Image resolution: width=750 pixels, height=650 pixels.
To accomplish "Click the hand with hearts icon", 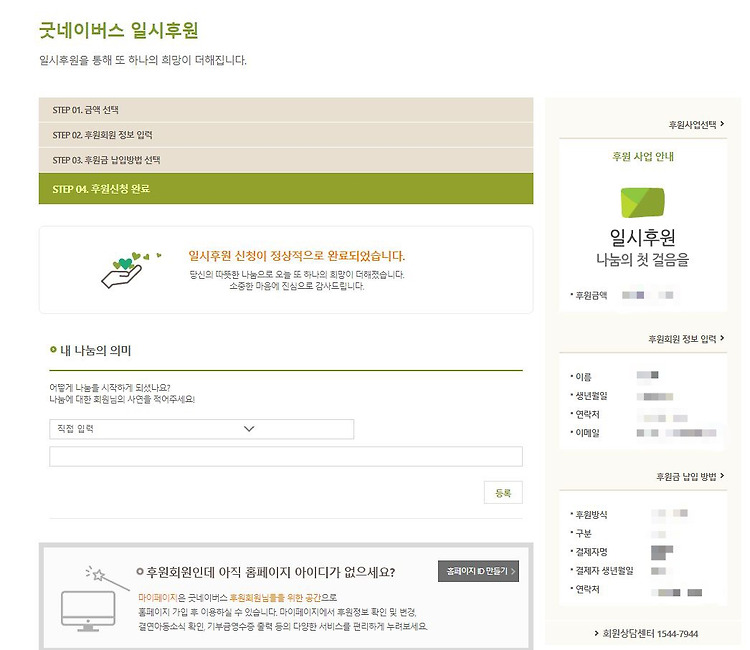I will (129, 270).
